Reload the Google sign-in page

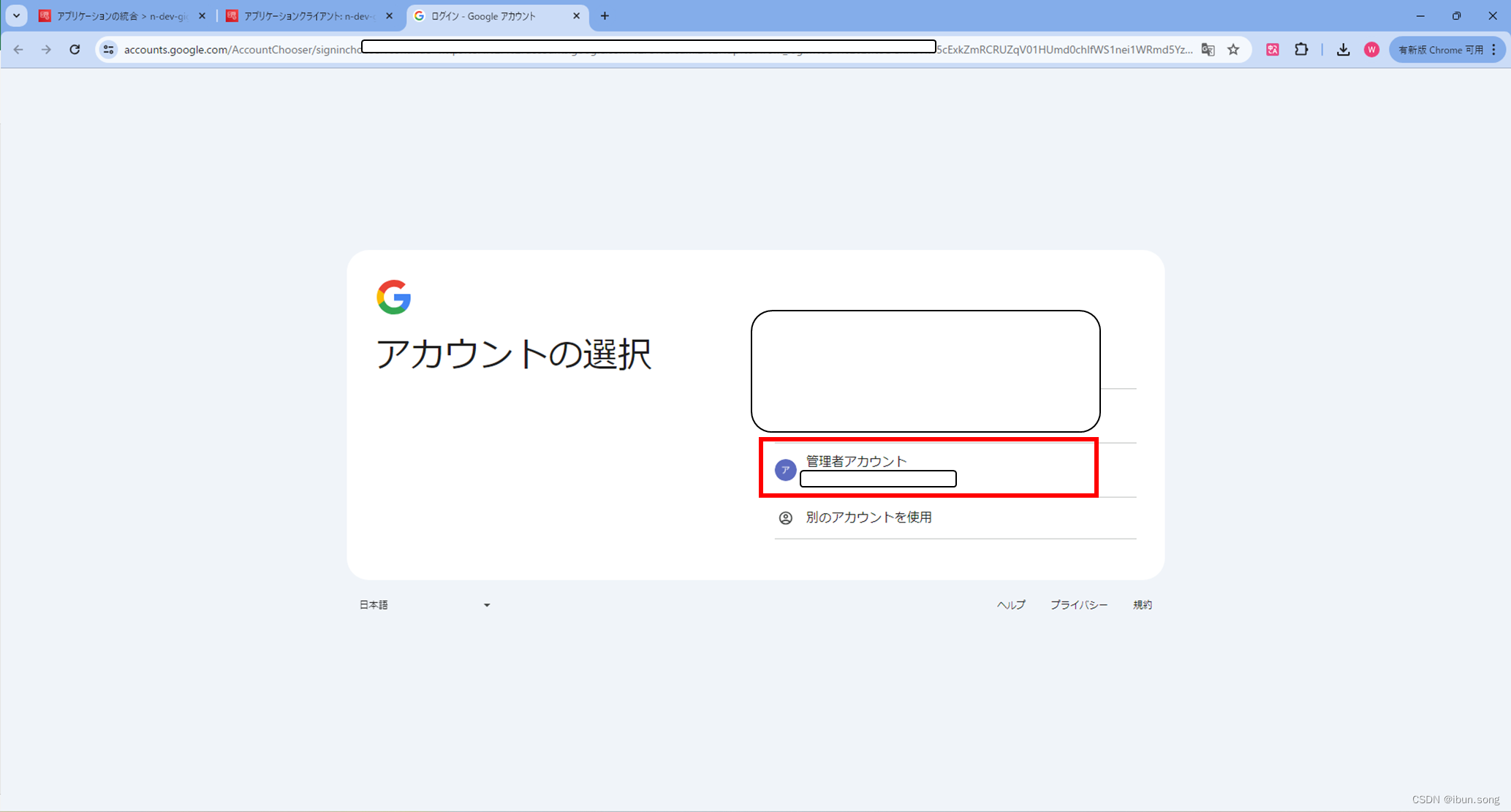pyautogui.click(x=75, y=50)
